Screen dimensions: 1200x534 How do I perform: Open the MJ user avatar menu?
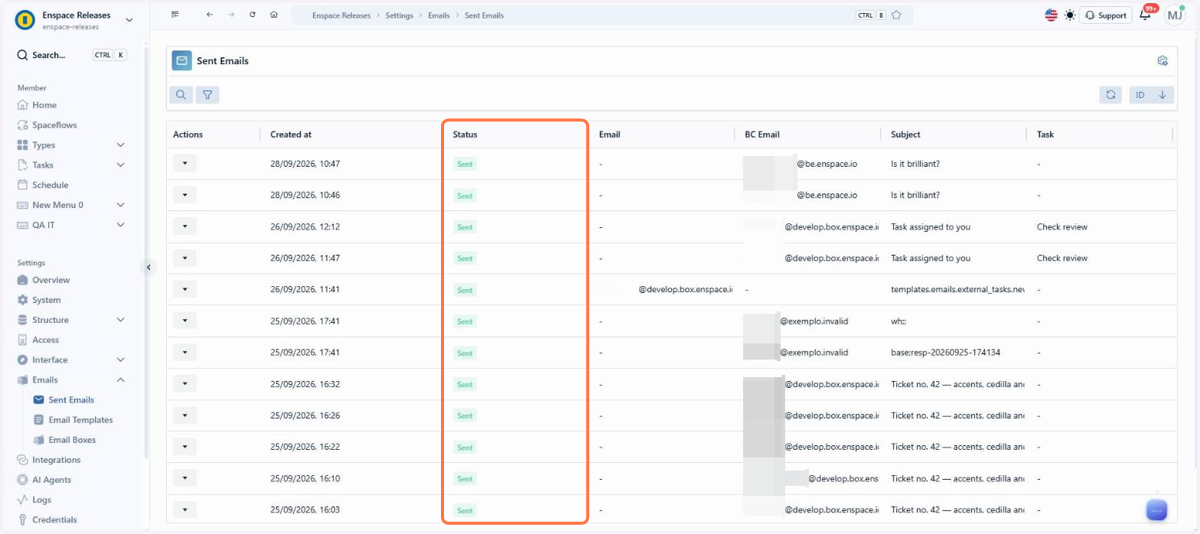(1175, 15)
